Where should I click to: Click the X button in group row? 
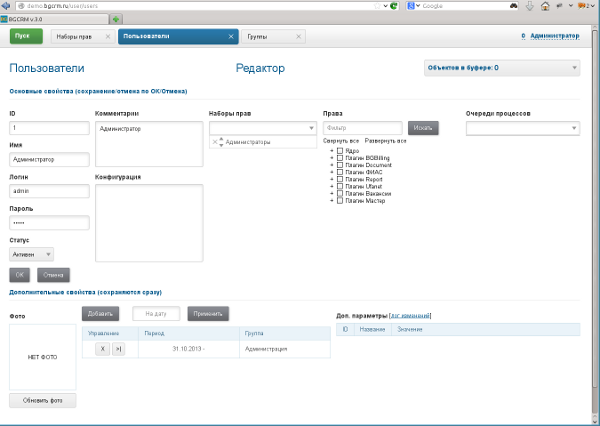click(x=102, y=349)
